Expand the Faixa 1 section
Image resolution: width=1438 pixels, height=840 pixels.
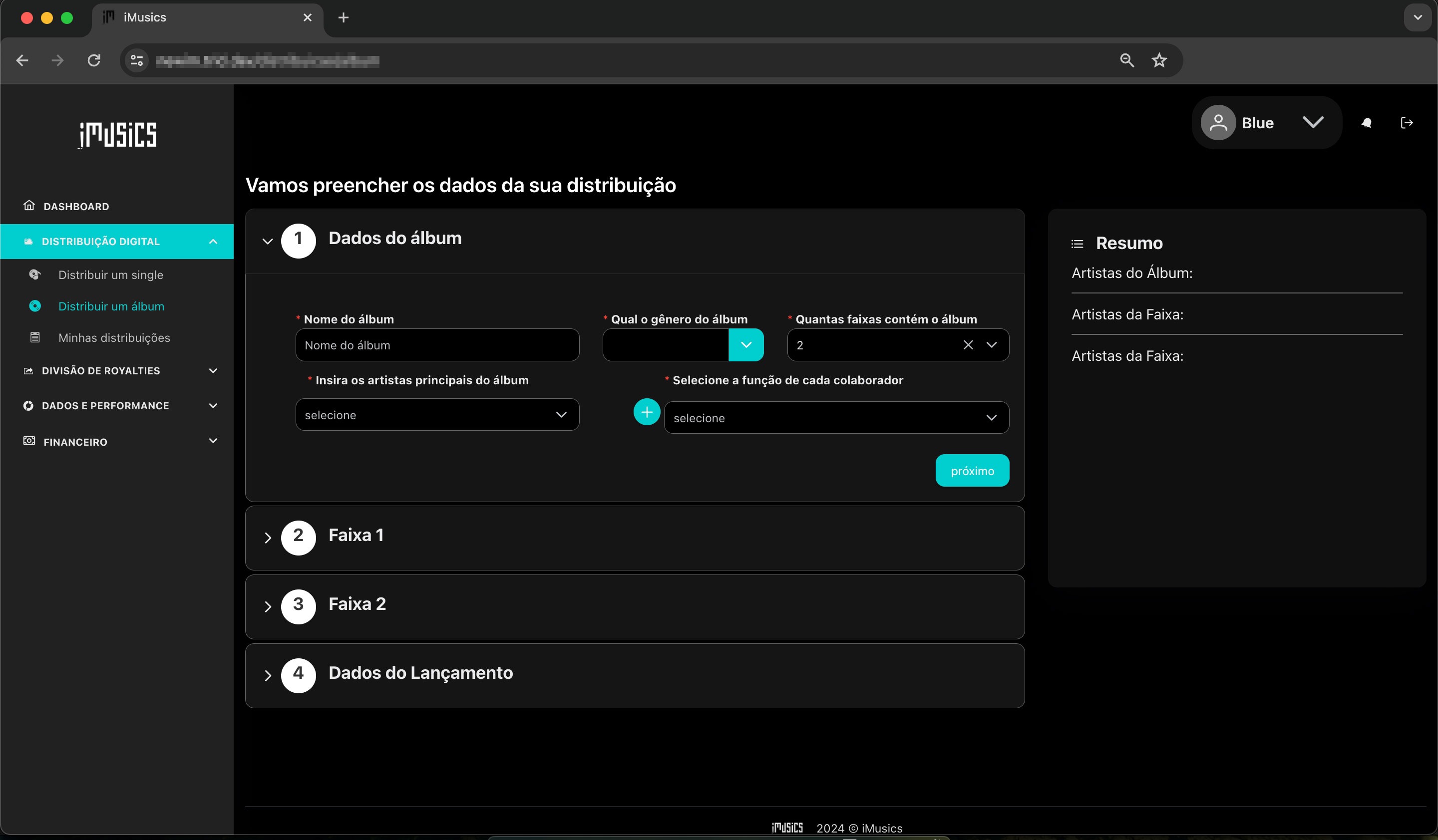[356, 536]
